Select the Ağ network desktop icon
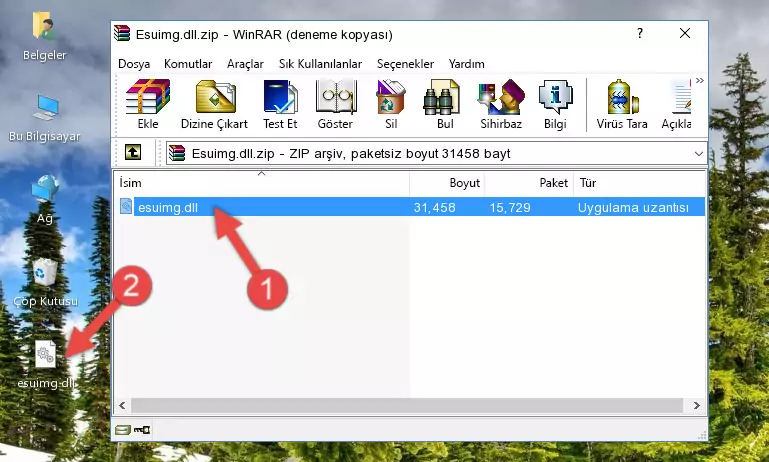The width and height of the screenshot is (769, 462). (45, 200)
